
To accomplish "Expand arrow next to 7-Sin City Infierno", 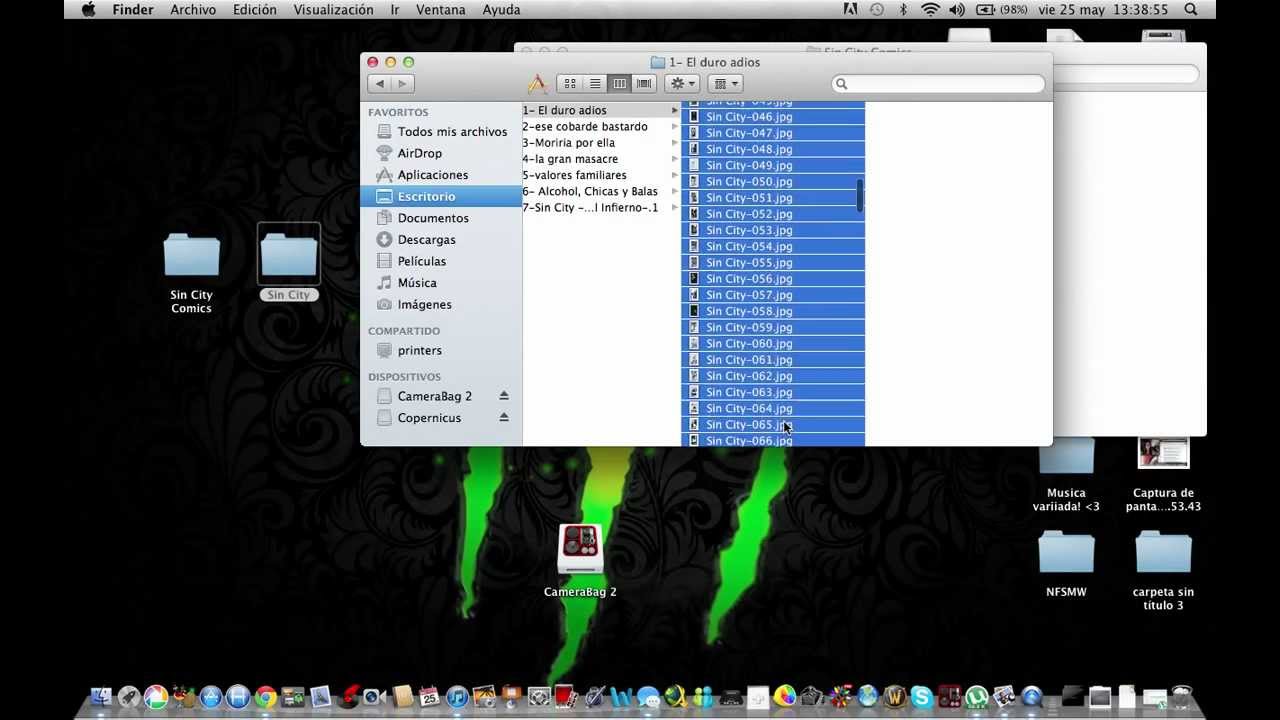I will coord(675,208).
